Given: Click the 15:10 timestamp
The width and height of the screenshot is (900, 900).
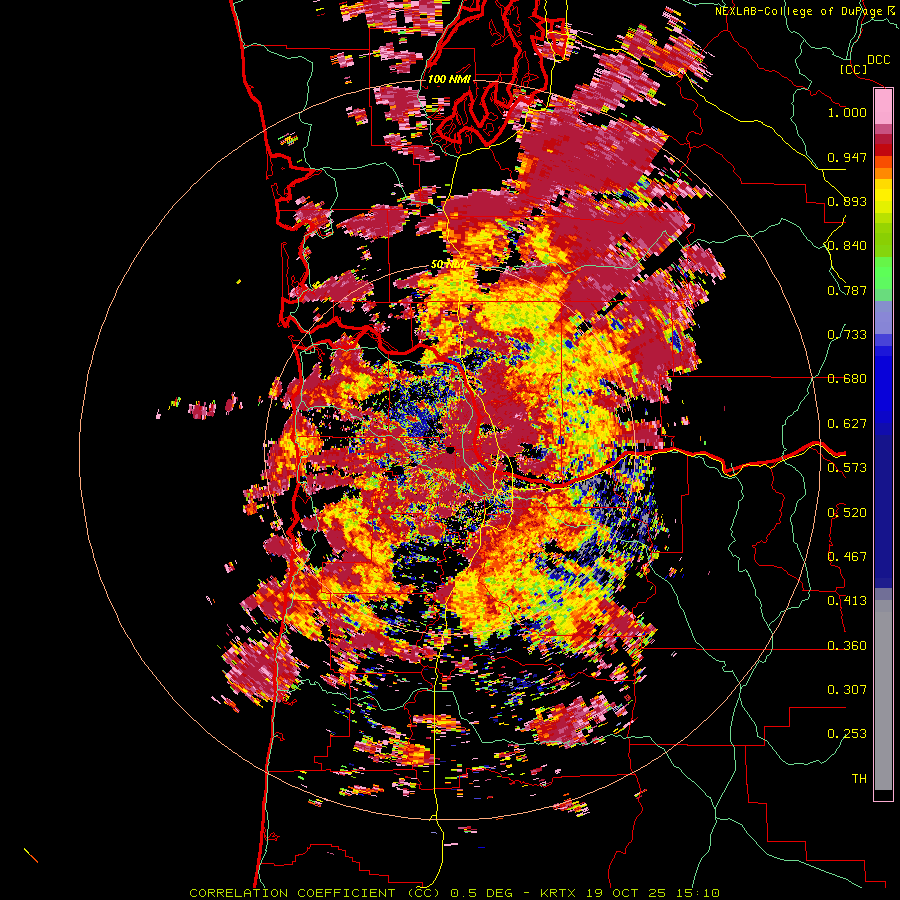Looking at the screenshot, I should pyautogui.click(x=699, y=893).
